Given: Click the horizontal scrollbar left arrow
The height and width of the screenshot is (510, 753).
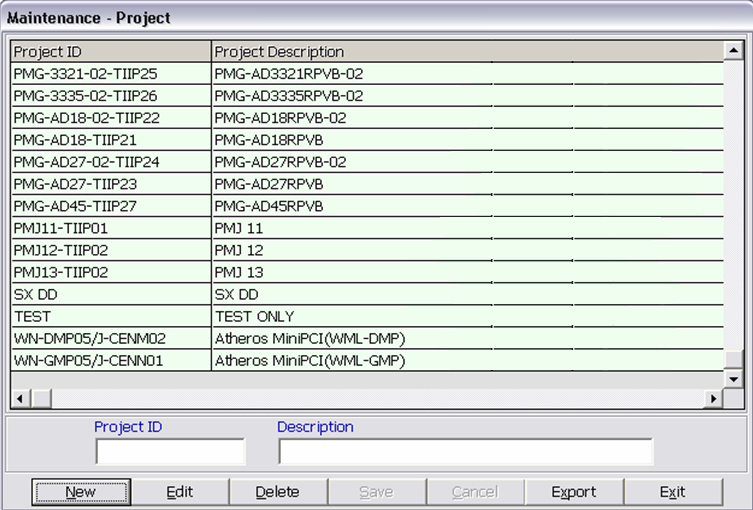Looking at the screenshot, I should [20, 399].
